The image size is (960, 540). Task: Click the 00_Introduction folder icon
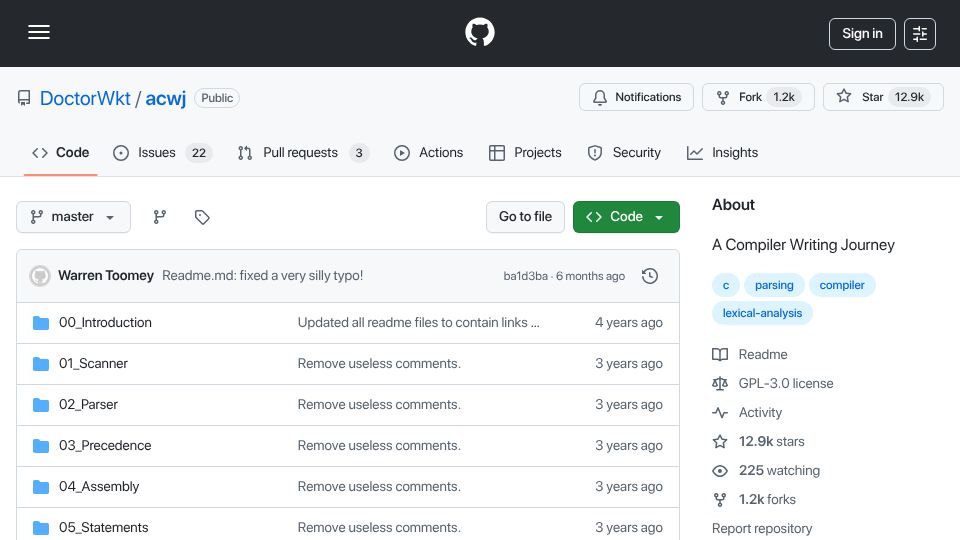41,323
